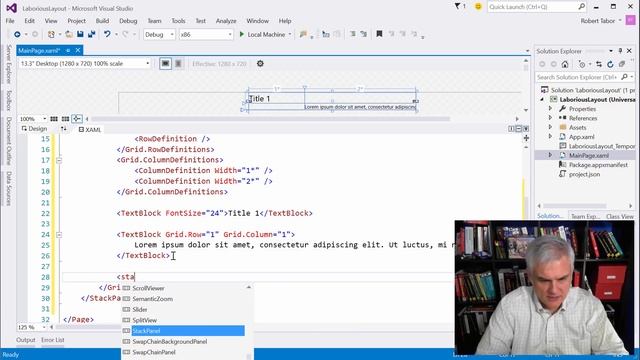Image resolution: width=640 pixels, height=360 pixels.
Task: Open the Output tab
Action: pyautogui.click(x=26, y=340)
